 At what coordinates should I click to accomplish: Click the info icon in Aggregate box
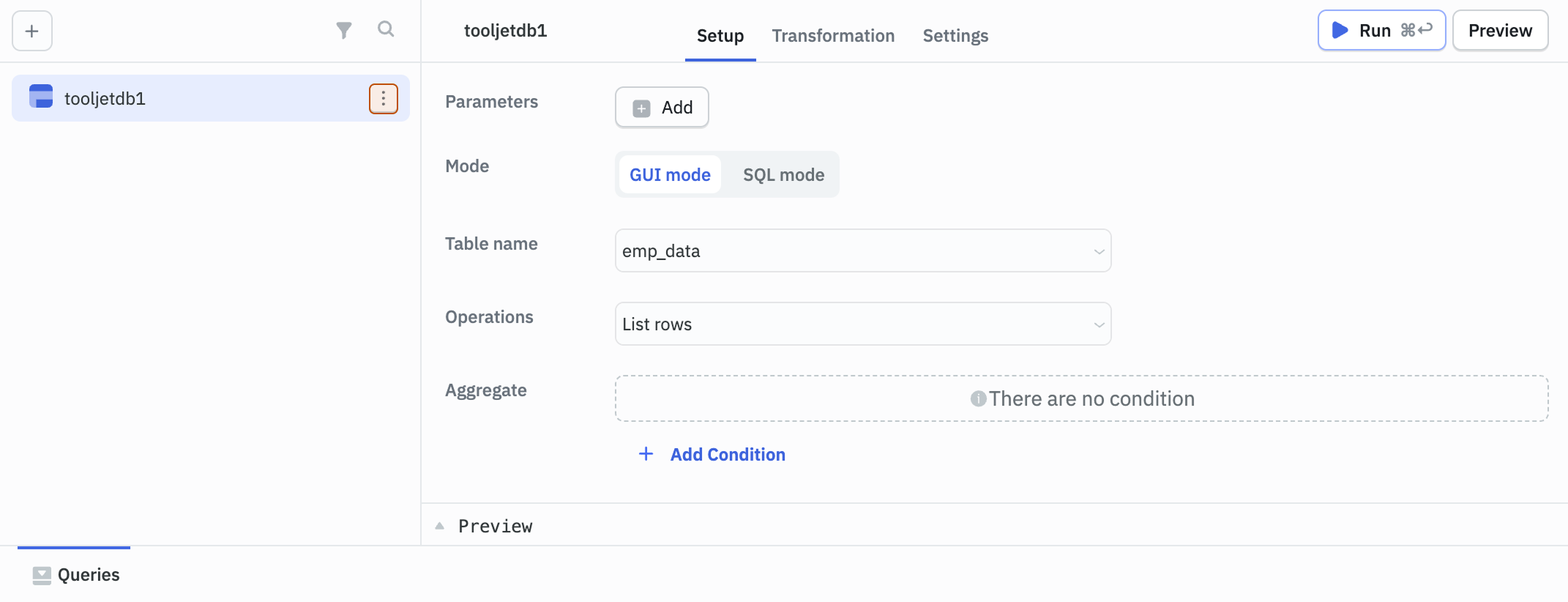click(978, 398)
